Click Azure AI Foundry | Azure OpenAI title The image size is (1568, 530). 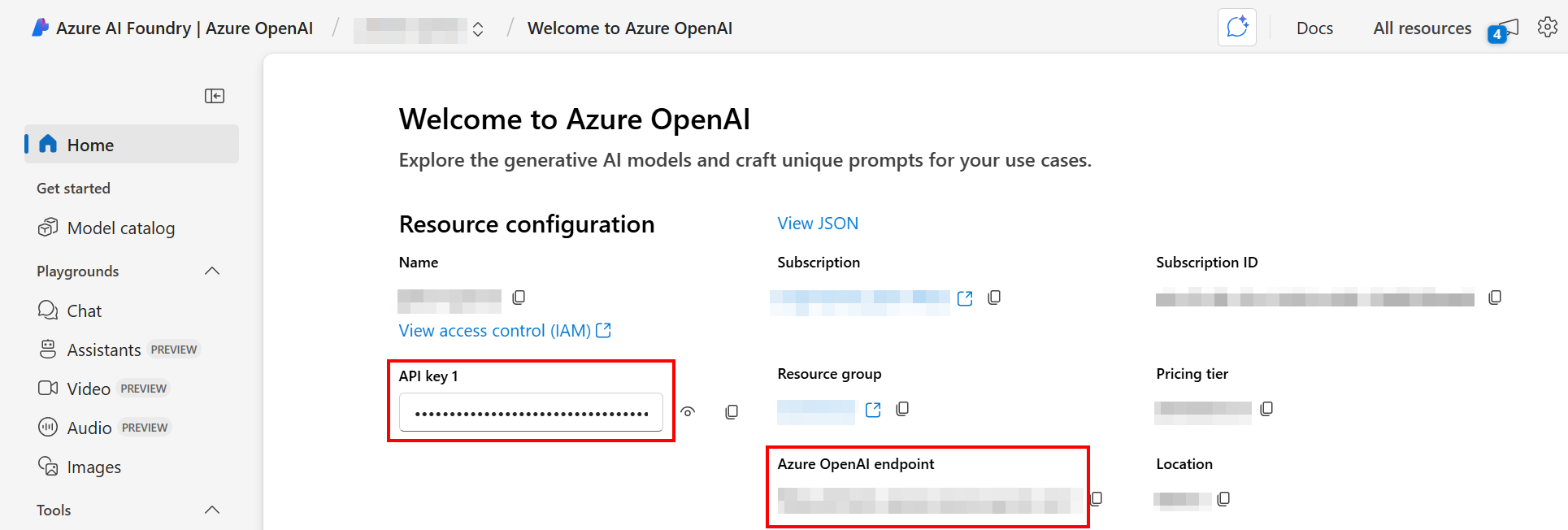pyautogui.click(x=185, y=28)
